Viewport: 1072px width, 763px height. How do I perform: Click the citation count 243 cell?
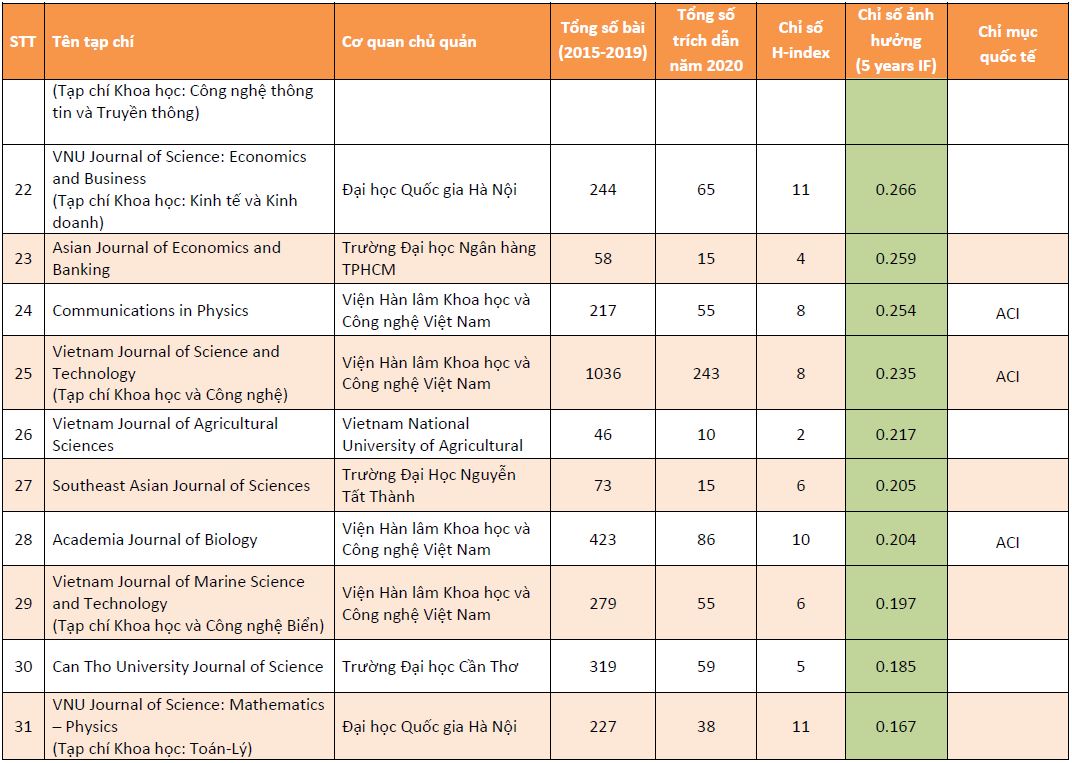pos(706,373)
